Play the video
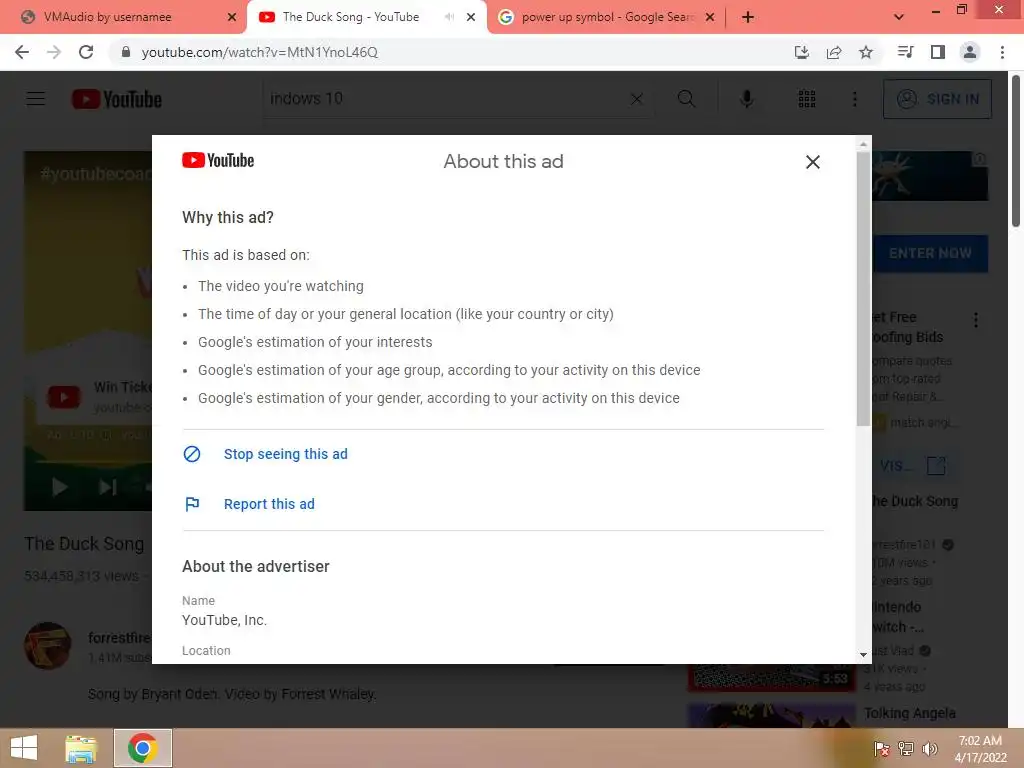1024x768 pixels. (59, 487)
